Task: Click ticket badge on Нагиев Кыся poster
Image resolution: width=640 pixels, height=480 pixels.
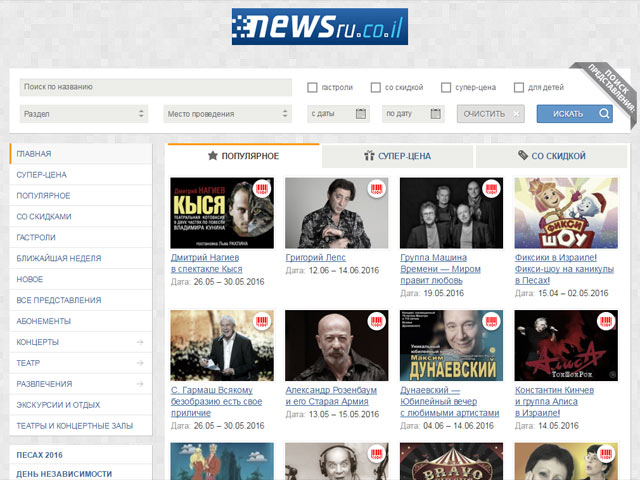Action: 262,189
